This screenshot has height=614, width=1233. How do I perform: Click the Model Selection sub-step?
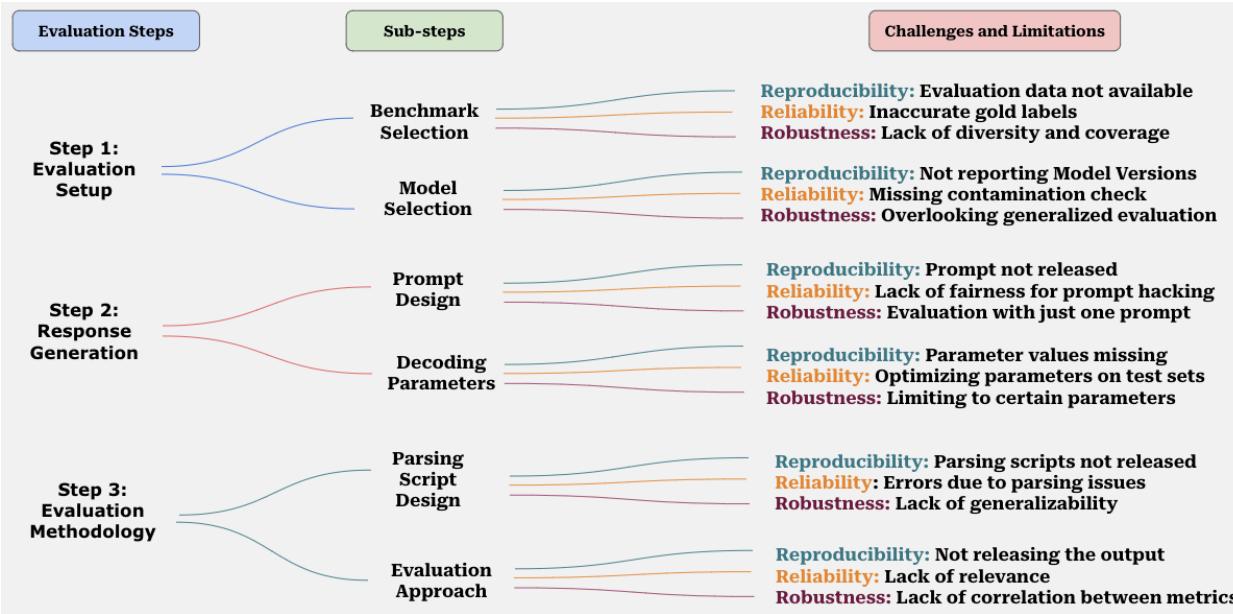[x=434, y=199]
